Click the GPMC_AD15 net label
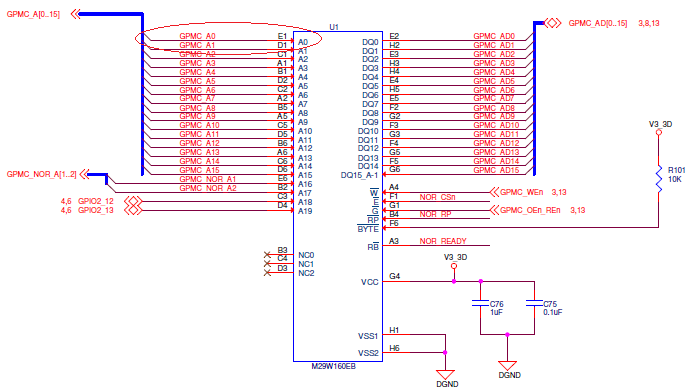This screenshot has width=687, height=390. 496,170
